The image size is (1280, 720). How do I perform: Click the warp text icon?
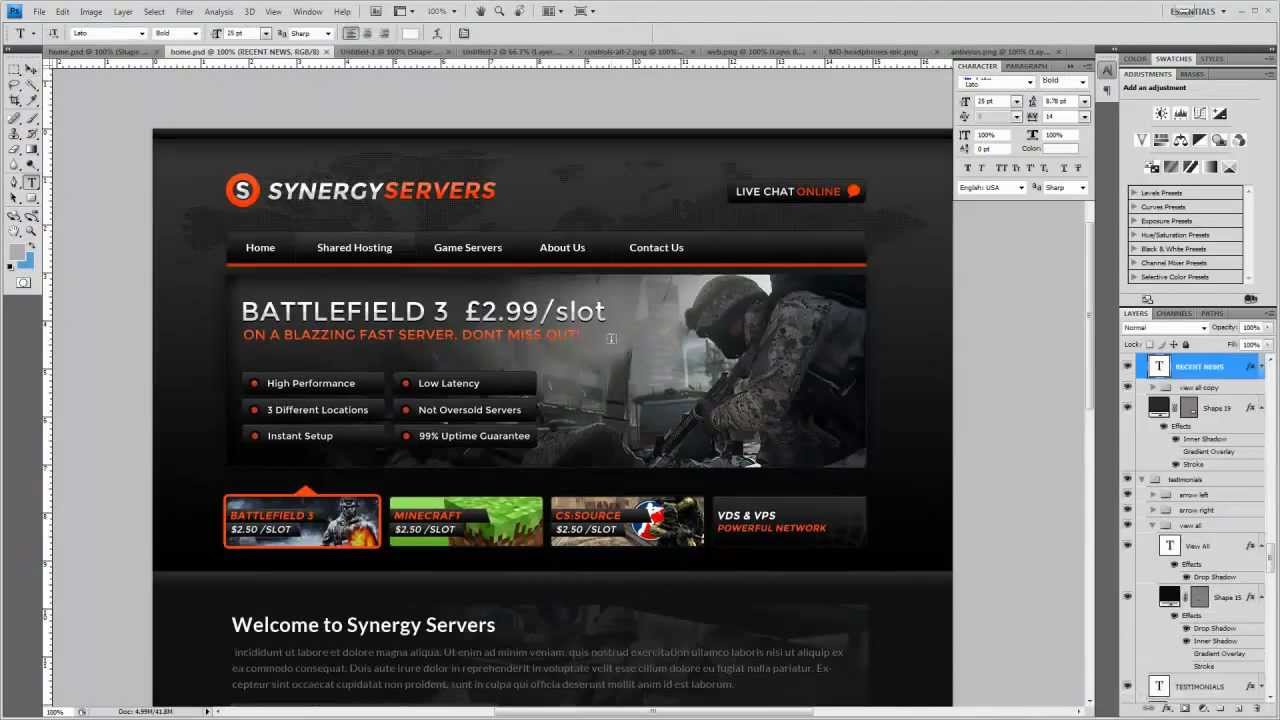pos(437,33)
